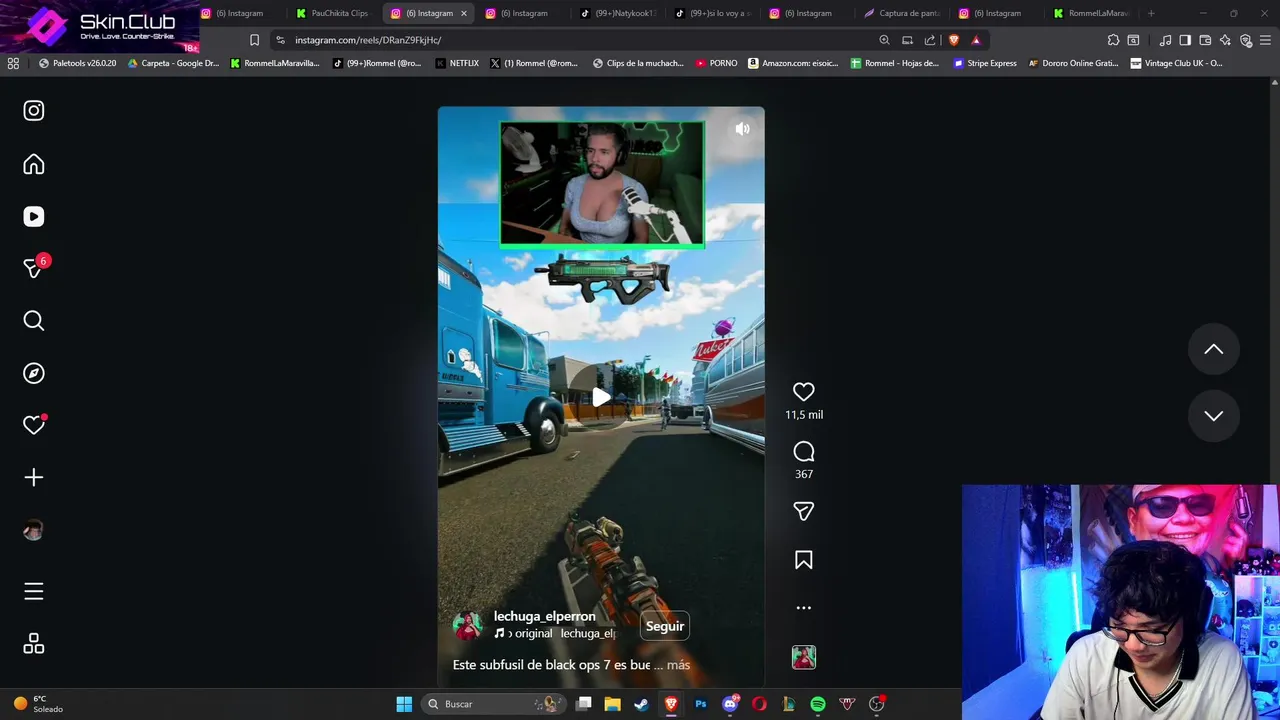This screenshot has height=720, width=1280.
Task: Go to the Home feed icon in sidebar
Action: [34, 164]
